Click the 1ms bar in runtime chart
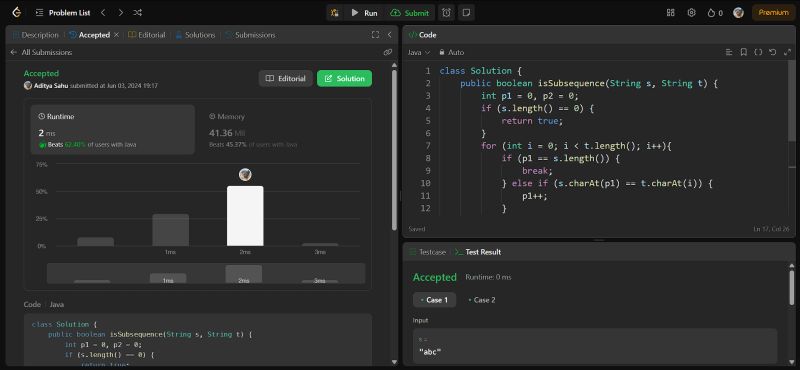Screen dimensions: 800x370 click(170, 230)
